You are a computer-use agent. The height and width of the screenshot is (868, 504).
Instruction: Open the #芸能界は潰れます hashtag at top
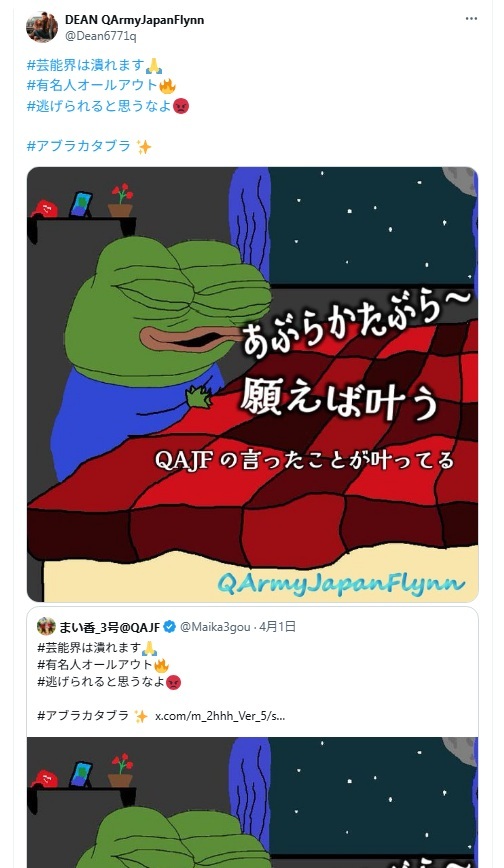point(86,65)
